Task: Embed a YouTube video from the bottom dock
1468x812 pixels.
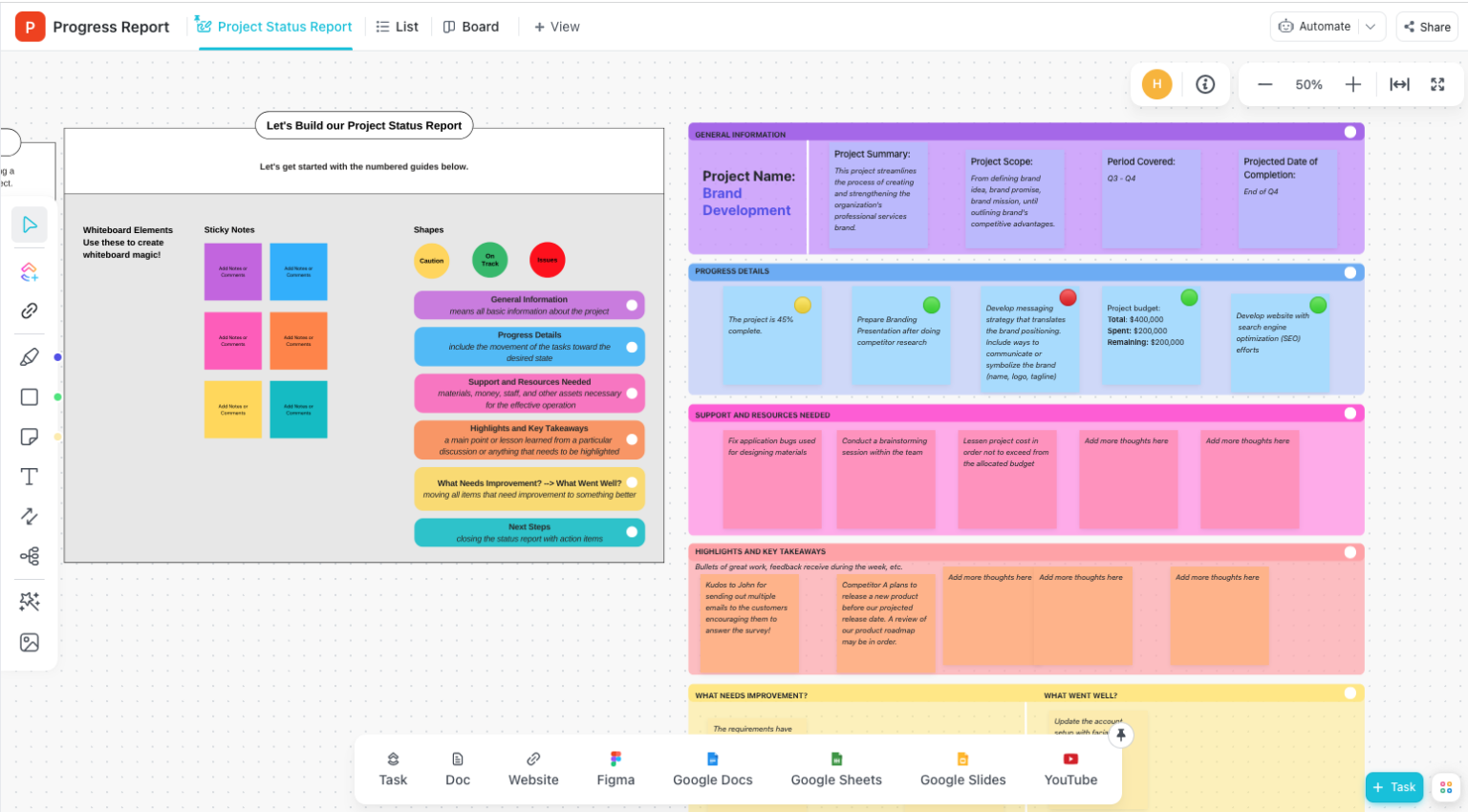Action: point(1069,769)
